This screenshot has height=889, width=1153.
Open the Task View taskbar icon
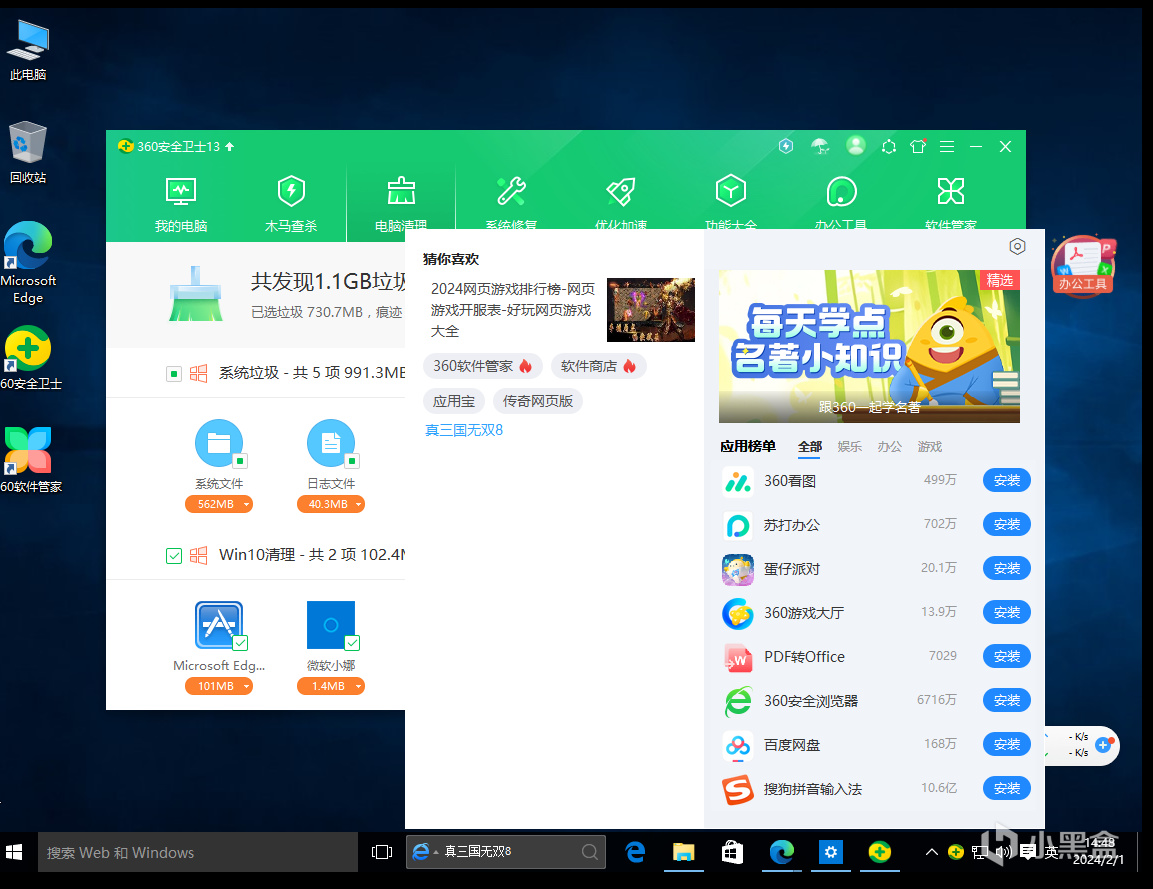tap(382, 852)
